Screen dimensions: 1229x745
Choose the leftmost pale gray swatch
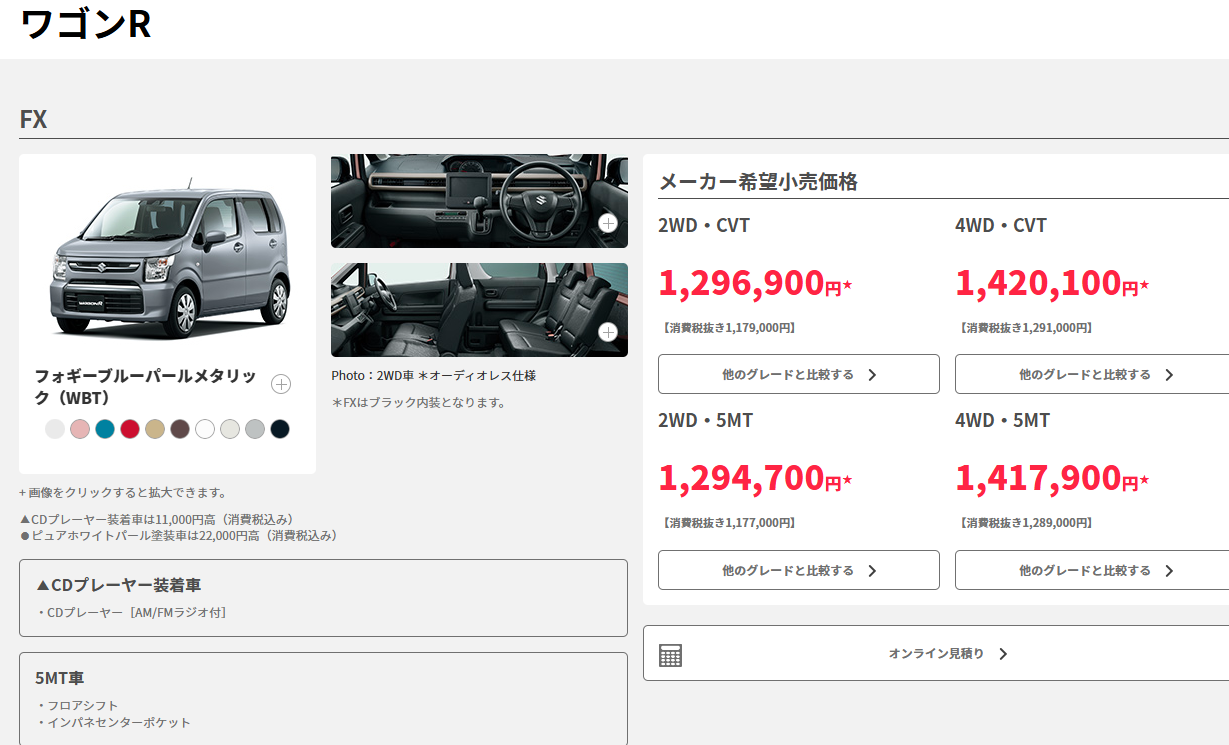click(x=55, y=429)
